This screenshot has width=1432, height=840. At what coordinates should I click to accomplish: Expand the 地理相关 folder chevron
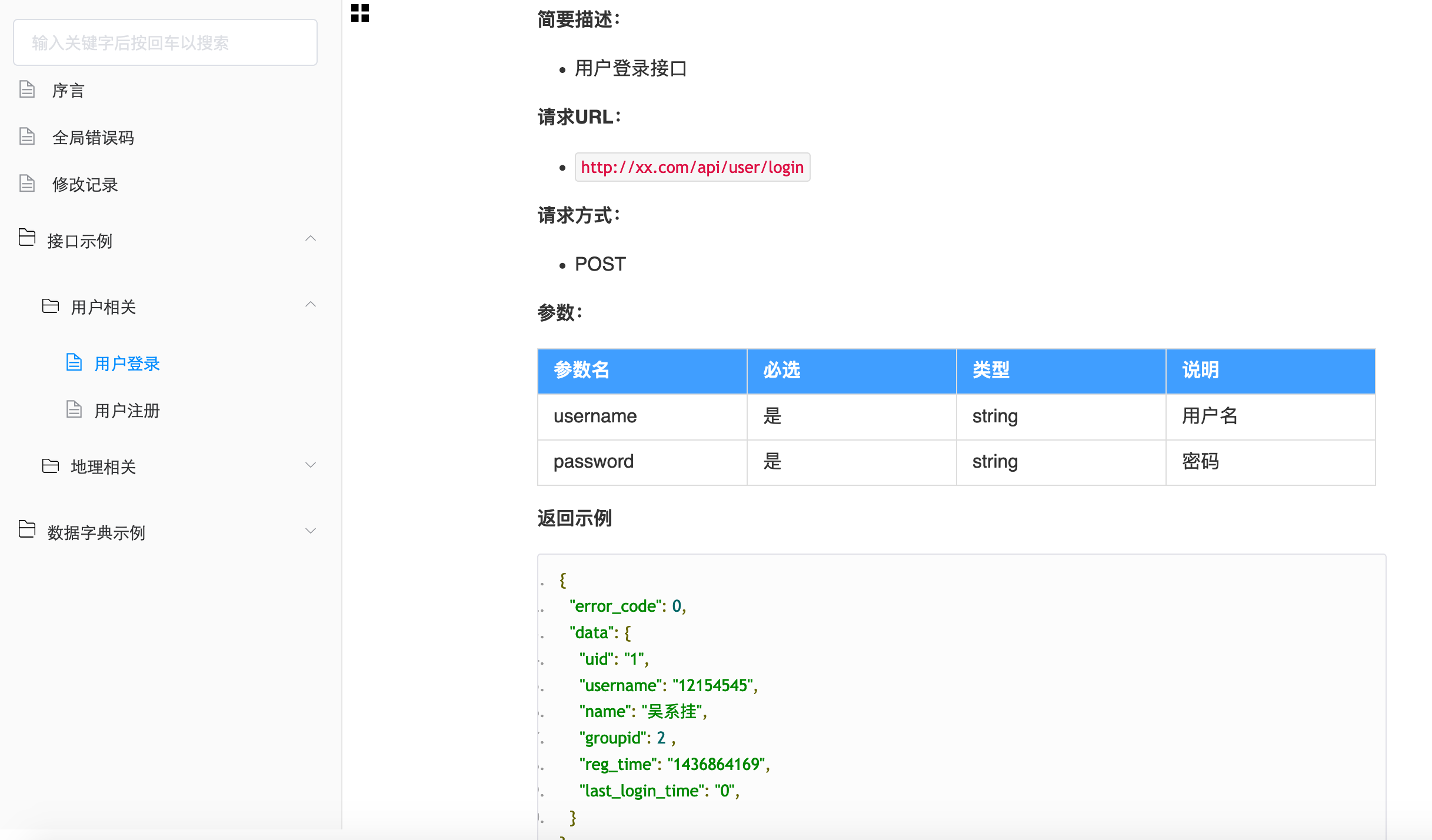(x=311, y=465)
